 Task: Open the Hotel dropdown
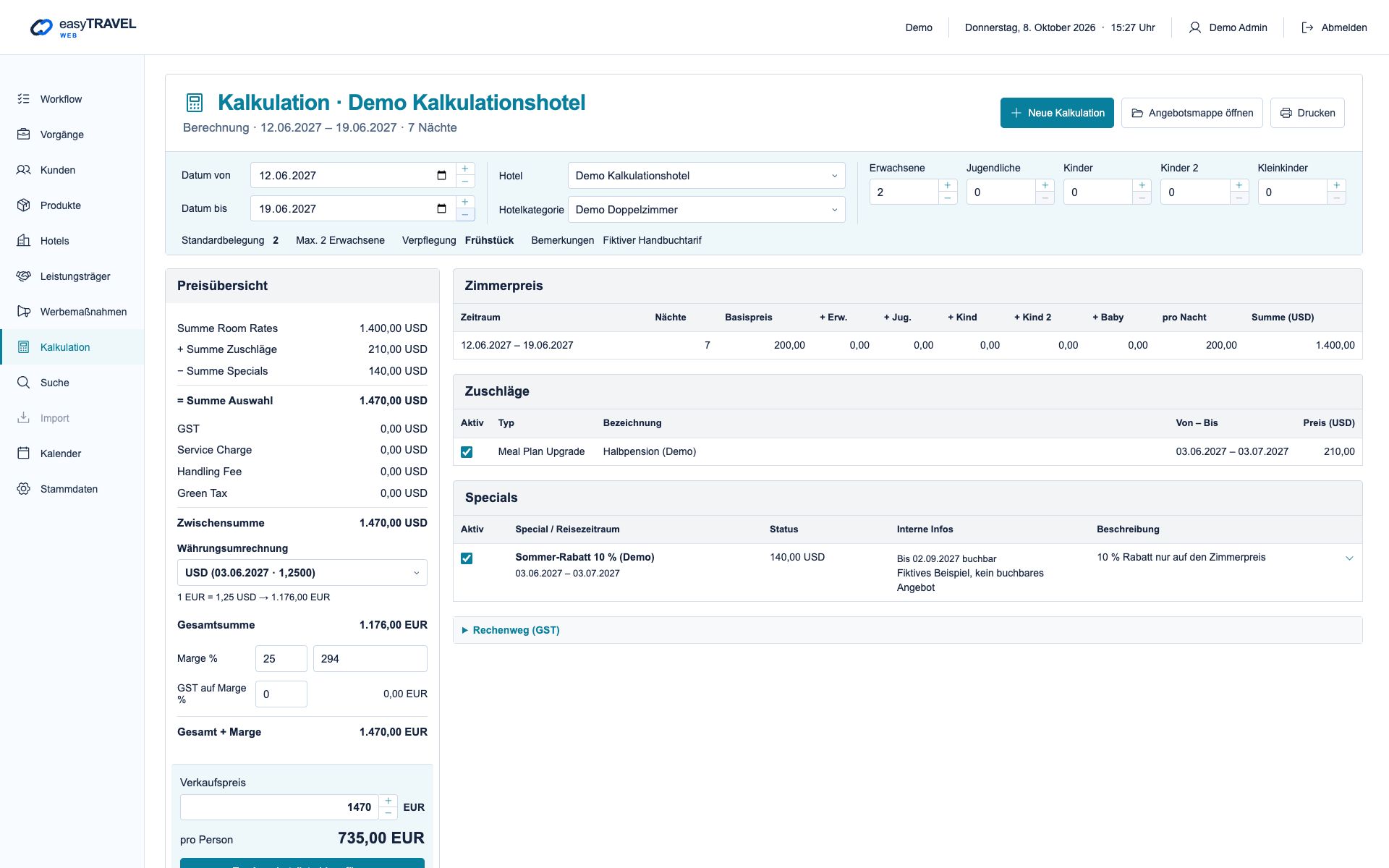pyautogui.click(x=706, y=176)
